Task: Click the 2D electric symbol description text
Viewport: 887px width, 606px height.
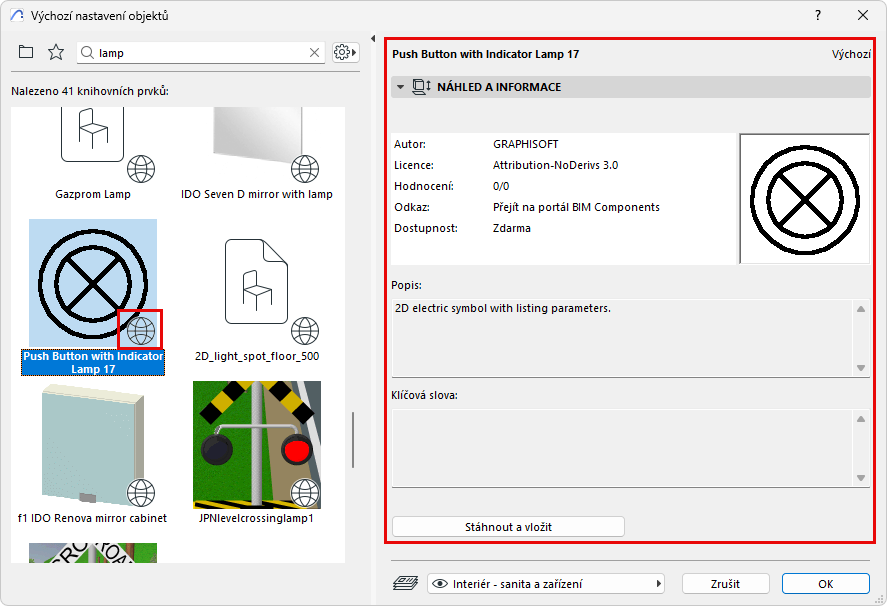Action: (x=503, y=308)
